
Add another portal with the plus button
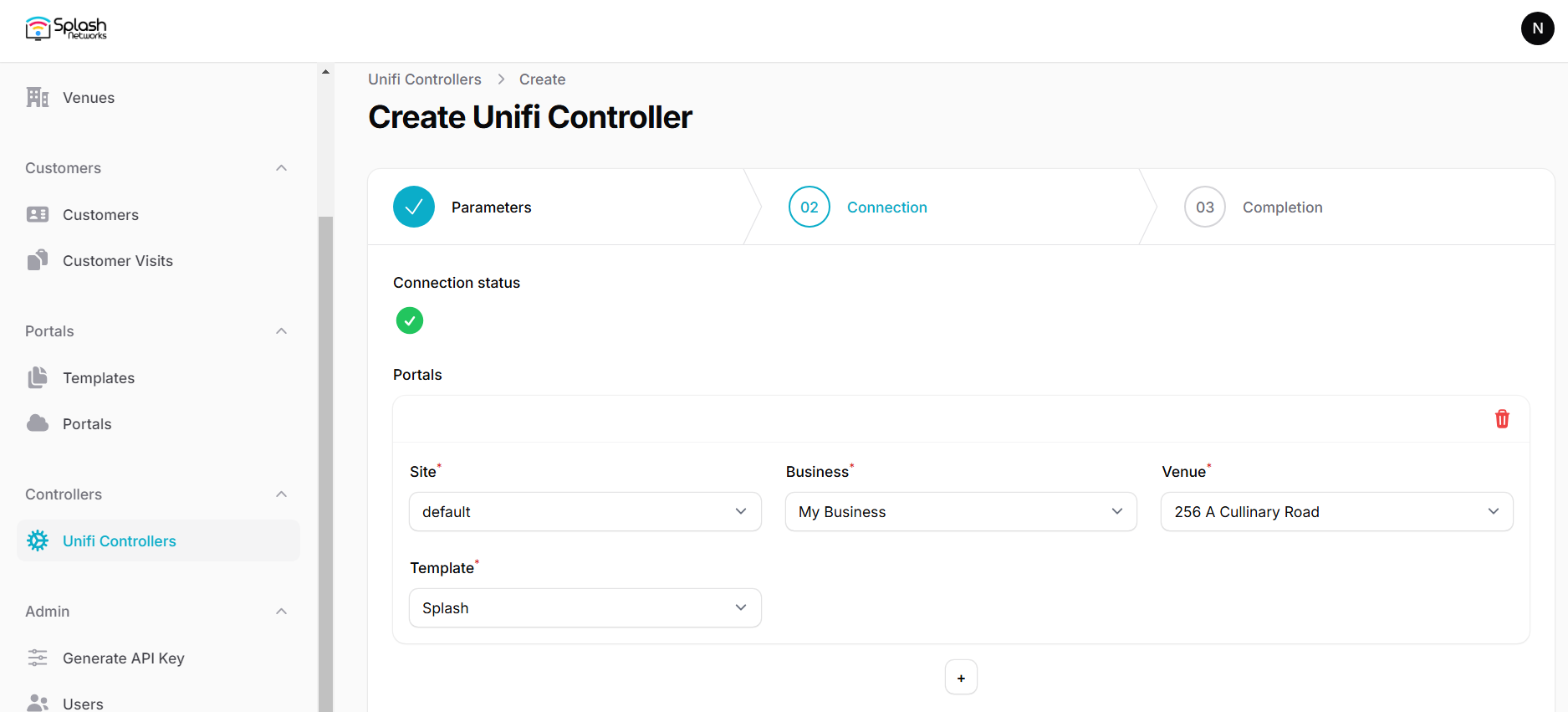pyautogui.click(x=961, y=678)
